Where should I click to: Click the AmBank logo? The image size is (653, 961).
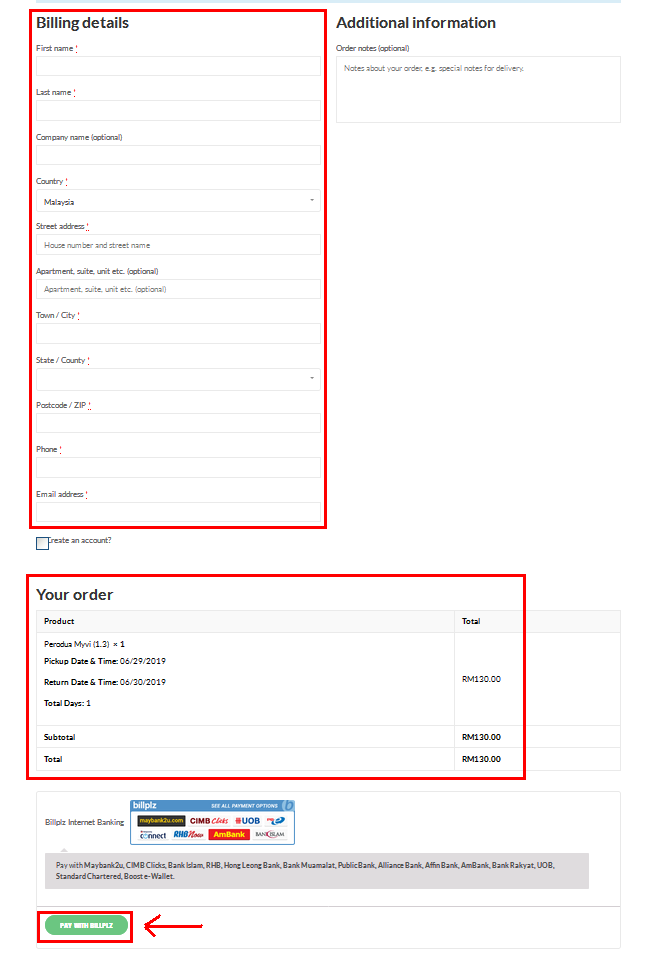[229, 834]
